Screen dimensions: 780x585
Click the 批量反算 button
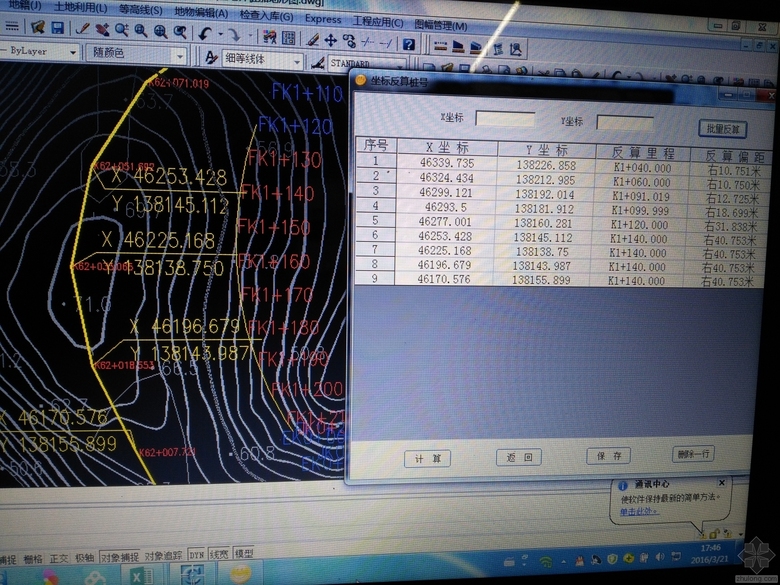pyautogui.click(x=721, y=129)
